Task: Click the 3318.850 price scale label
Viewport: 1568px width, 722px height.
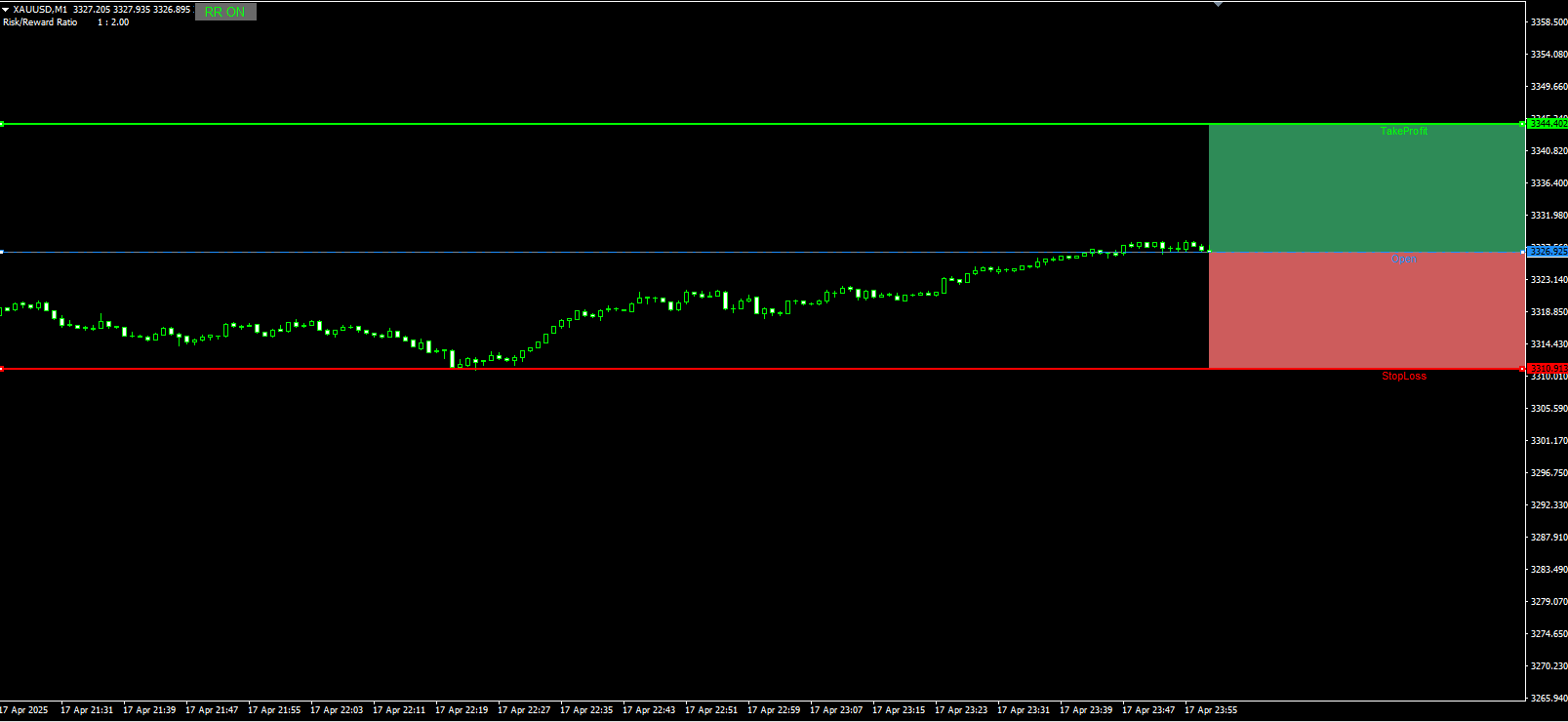Action: tap(1548, 311)
